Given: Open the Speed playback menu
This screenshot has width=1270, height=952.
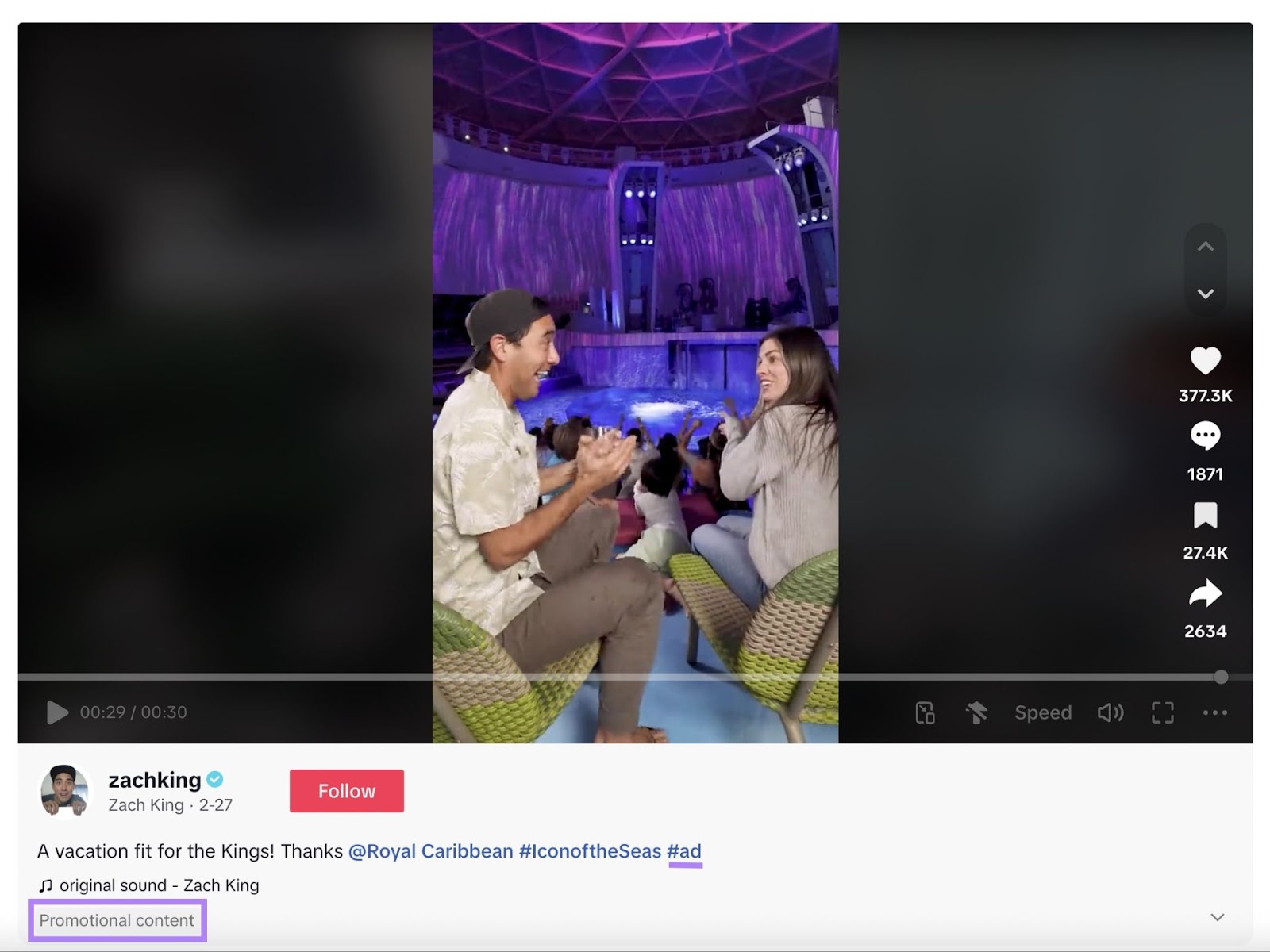Looking at the screenshot, I should 1043,712.
